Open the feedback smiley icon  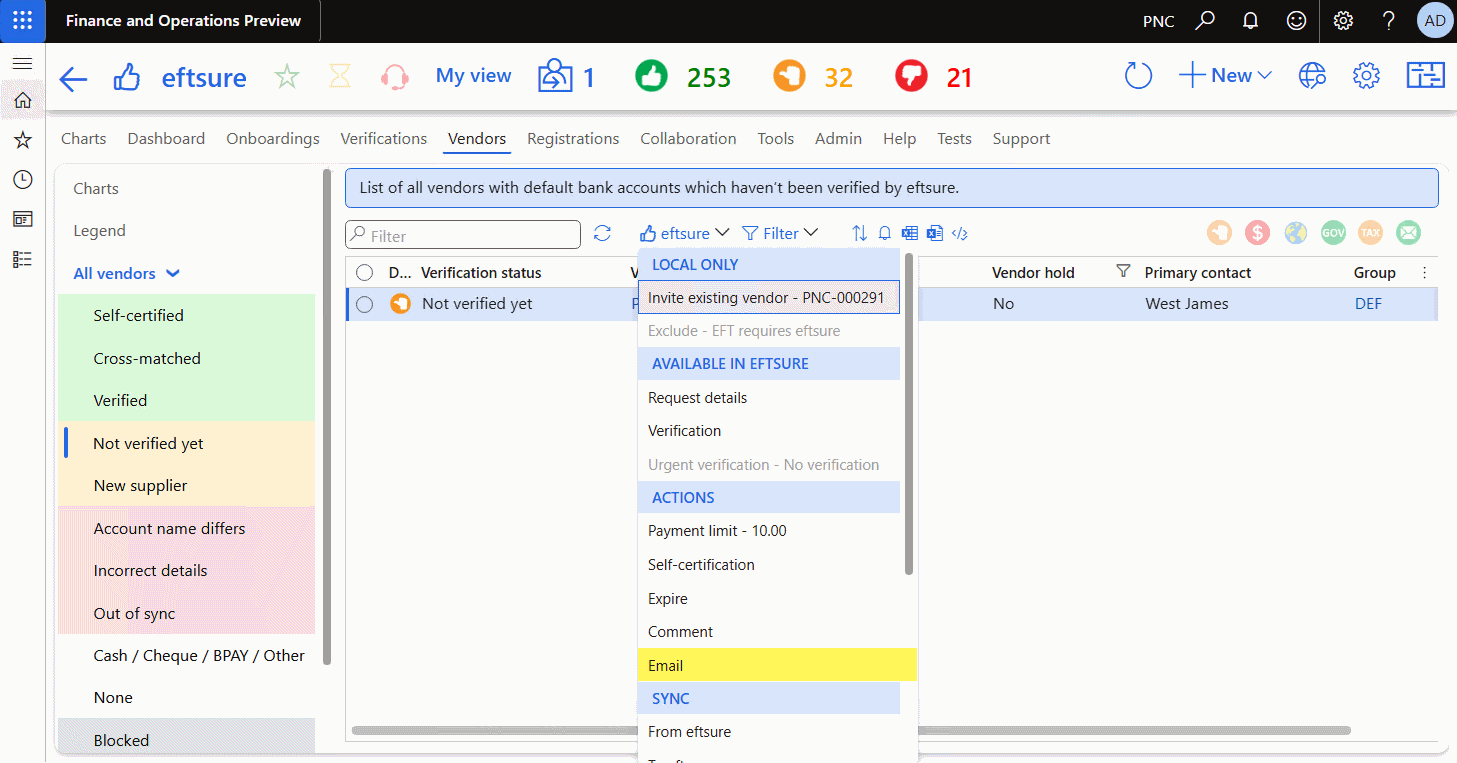1296,21
